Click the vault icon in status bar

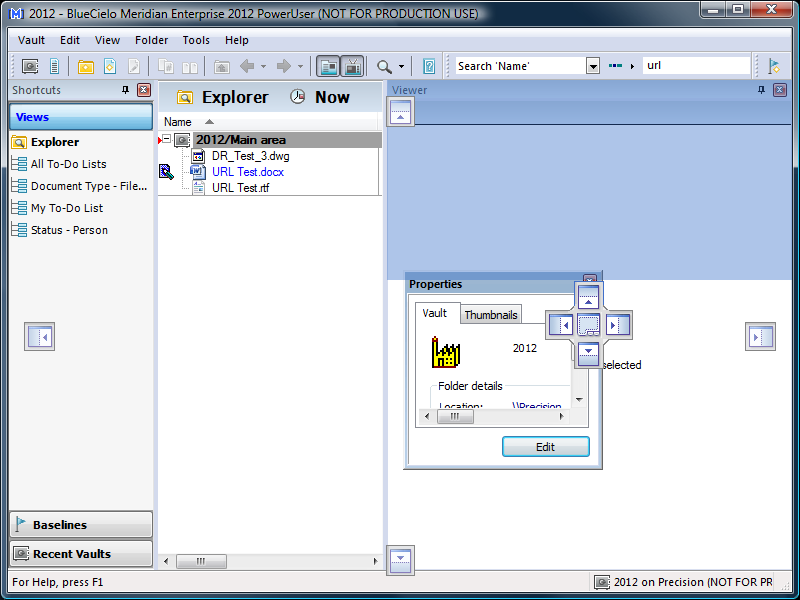602,582
